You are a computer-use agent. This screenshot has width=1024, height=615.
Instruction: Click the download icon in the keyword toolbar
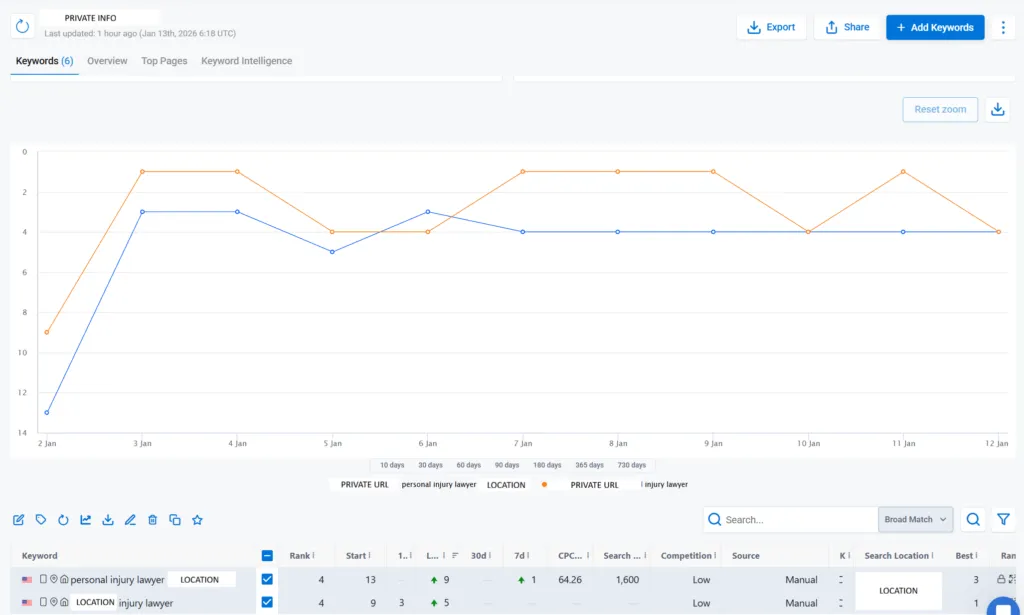pos(108,520)
